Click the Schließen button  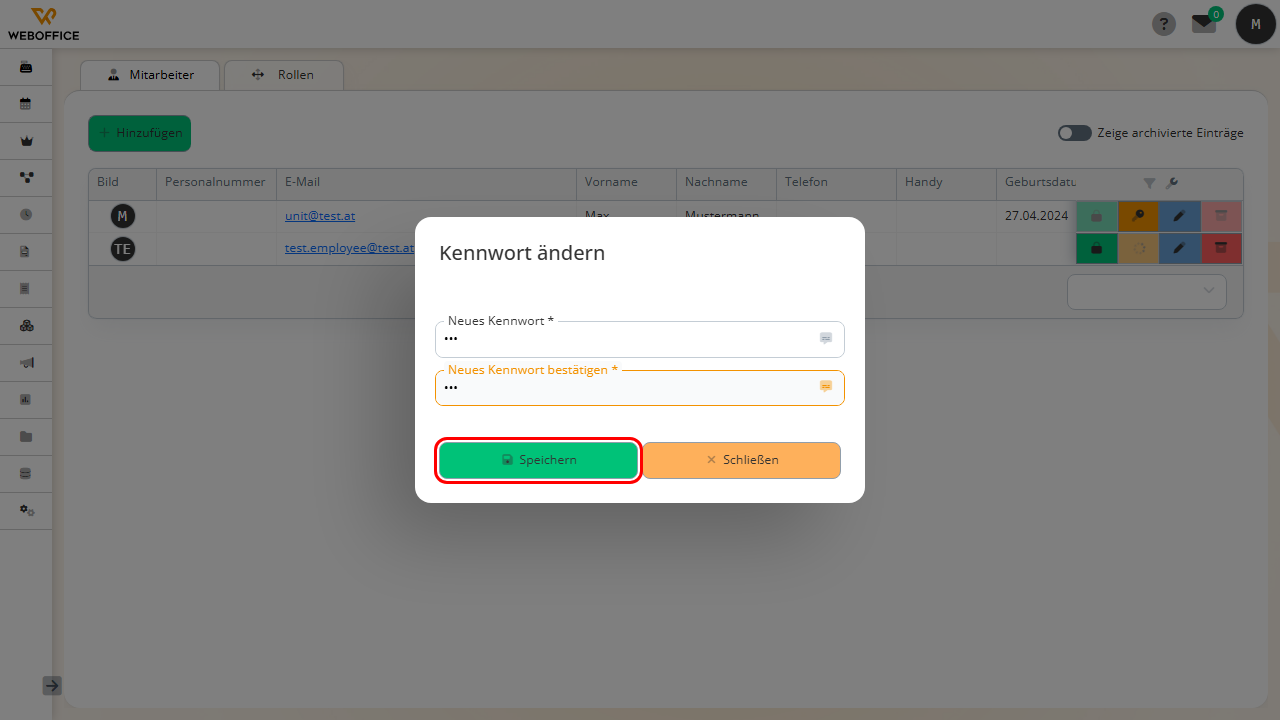coord(742,460)
